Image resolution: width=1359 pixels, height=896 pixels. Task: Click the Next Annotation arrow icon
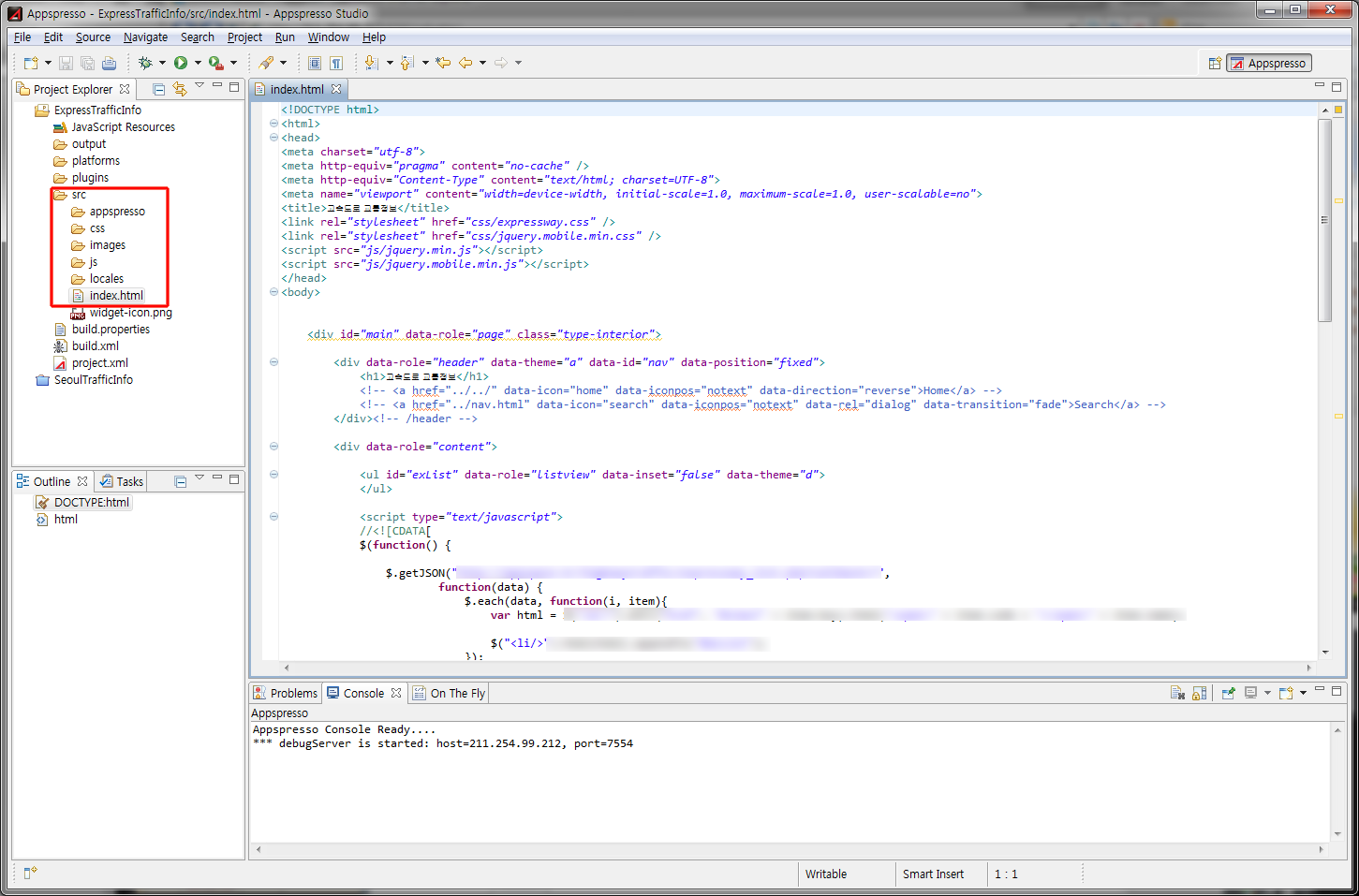pyautogui.click(x=371, y=63)
